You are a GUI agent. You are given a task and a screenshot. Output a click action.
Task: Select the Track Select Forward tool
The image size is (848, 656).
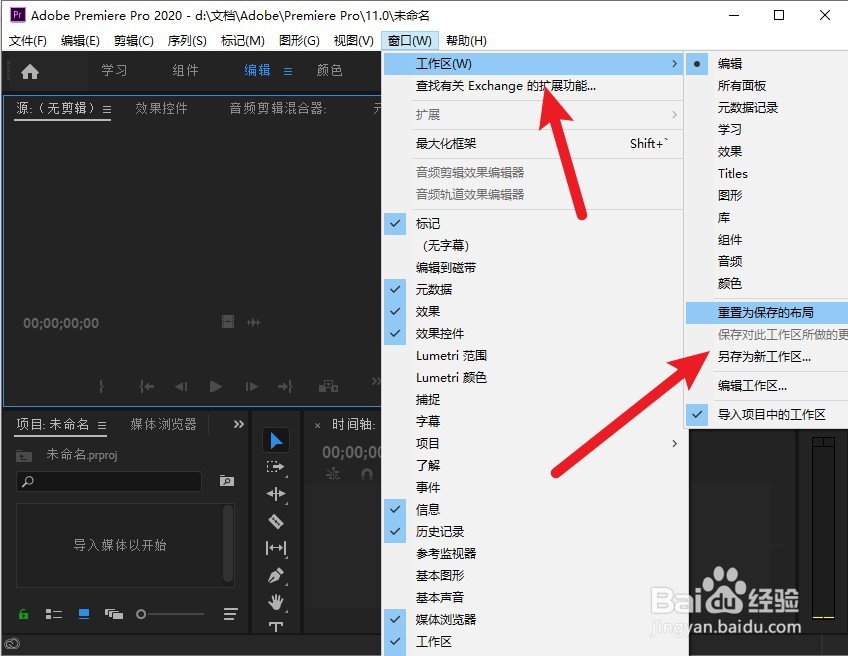click(x=276, y=467)
